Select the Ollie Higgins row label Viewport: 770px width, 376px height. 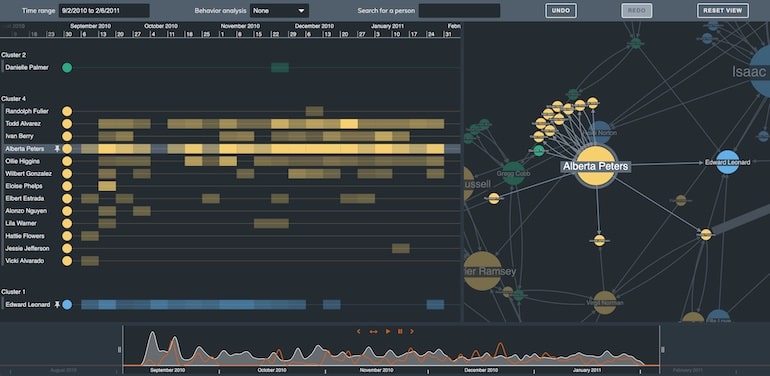point(22,161)
